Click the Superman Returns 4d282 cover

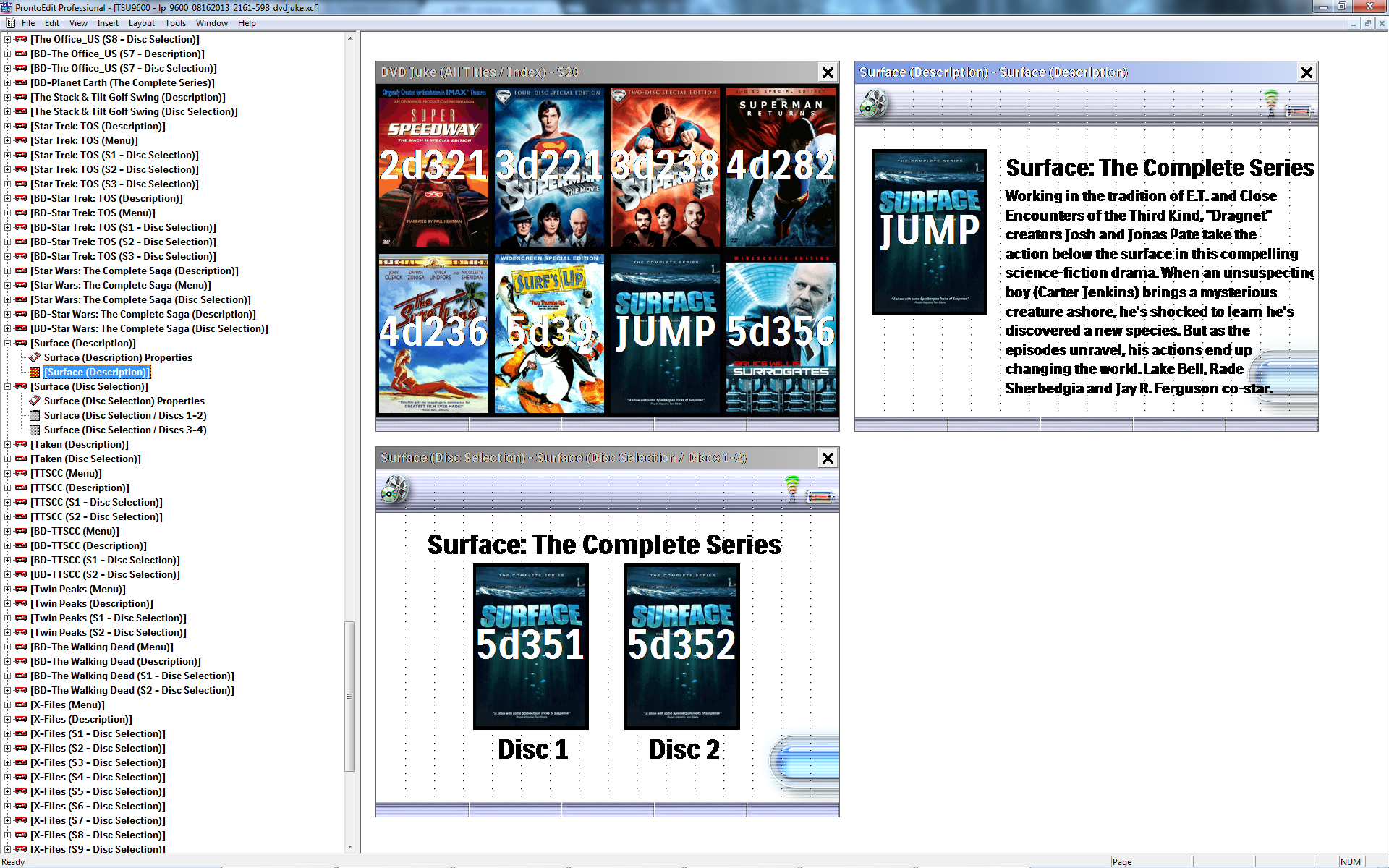pyautogui.click(x=781, y=168)
